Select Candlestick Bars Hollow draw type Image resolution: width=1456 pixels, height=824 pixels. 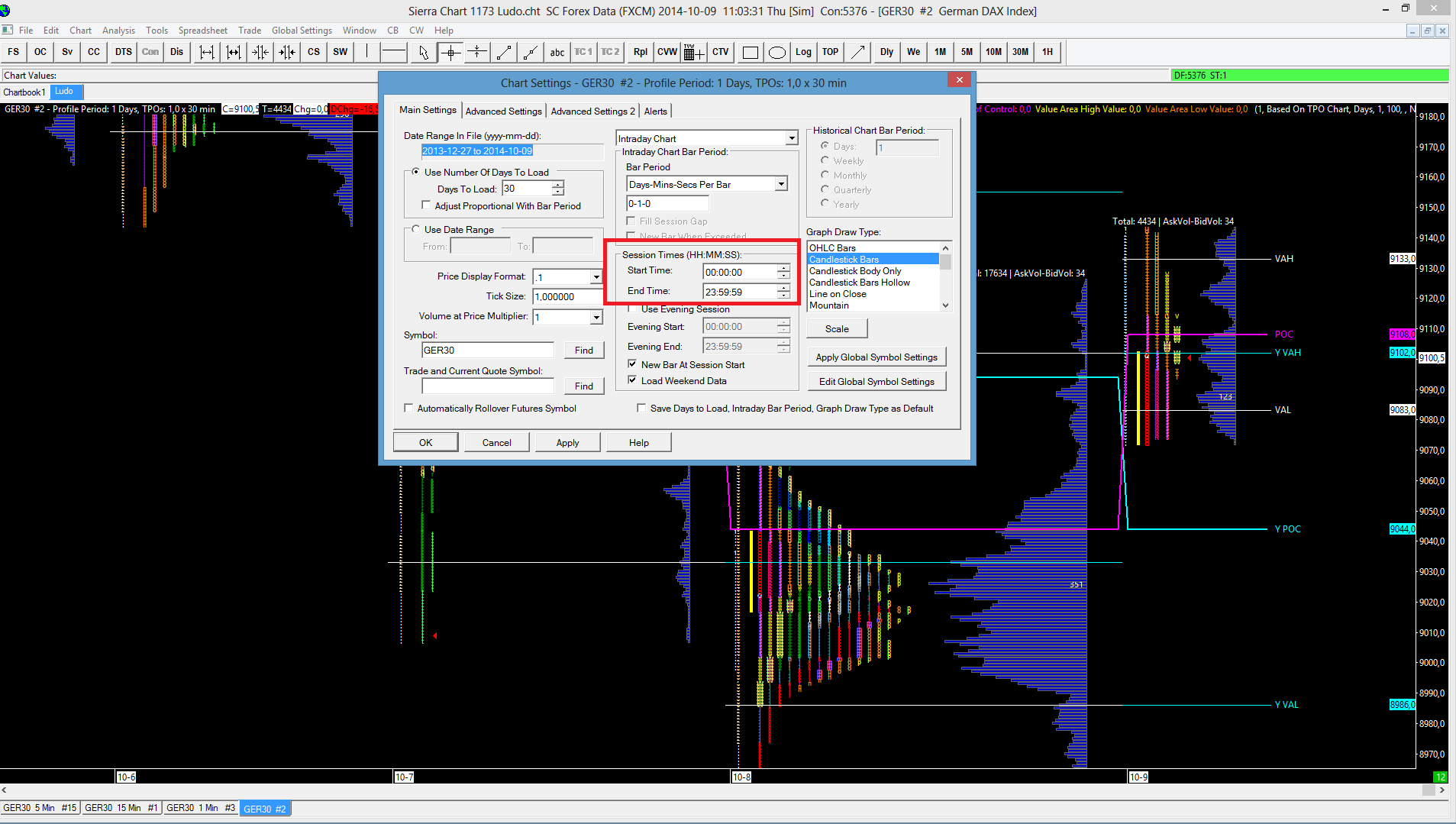[859, 283]
